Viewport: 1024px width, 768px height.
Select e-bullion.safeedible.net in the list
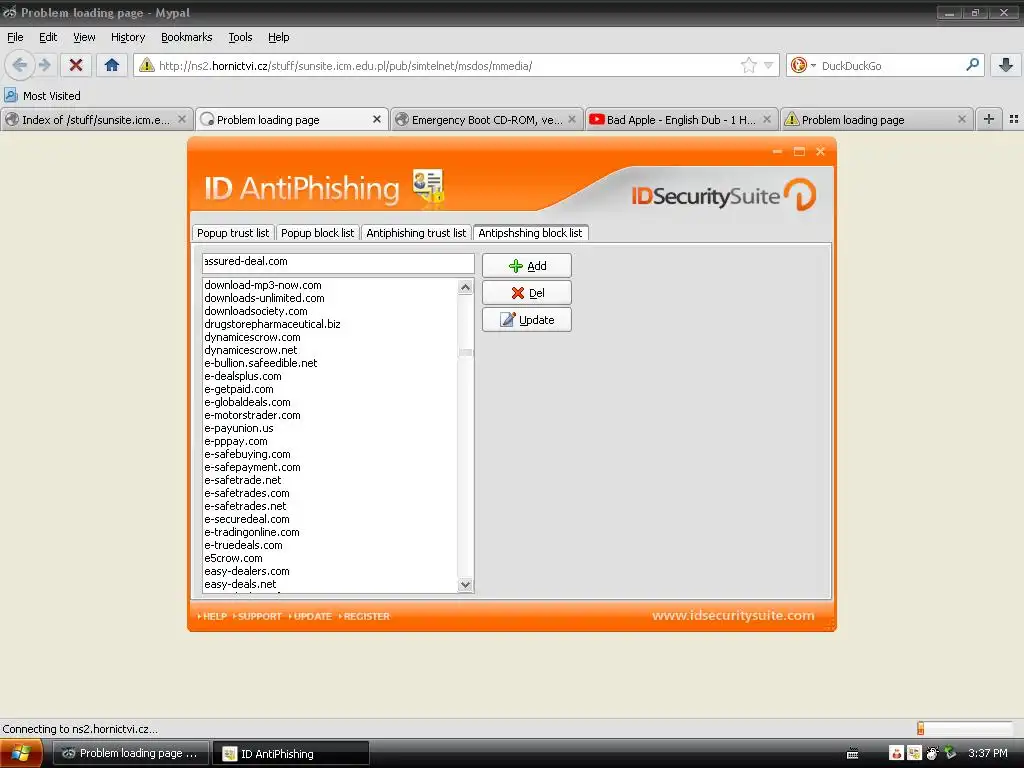coord(261,363)
